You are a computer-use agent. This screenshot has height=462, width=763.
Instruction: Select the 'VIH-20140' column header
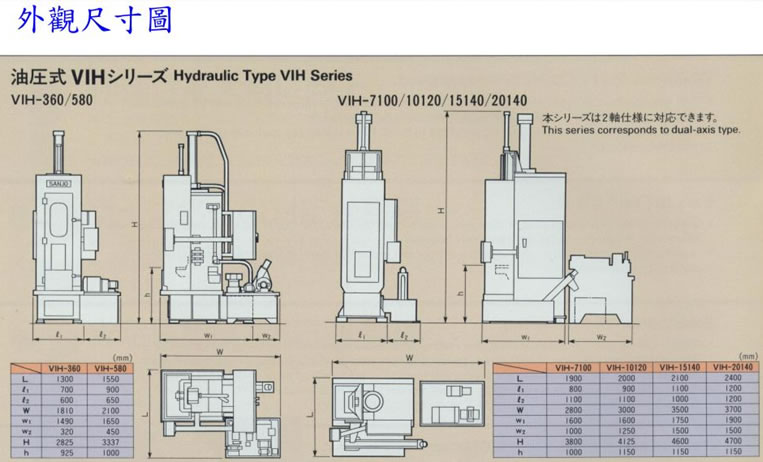tap(732, 367)
